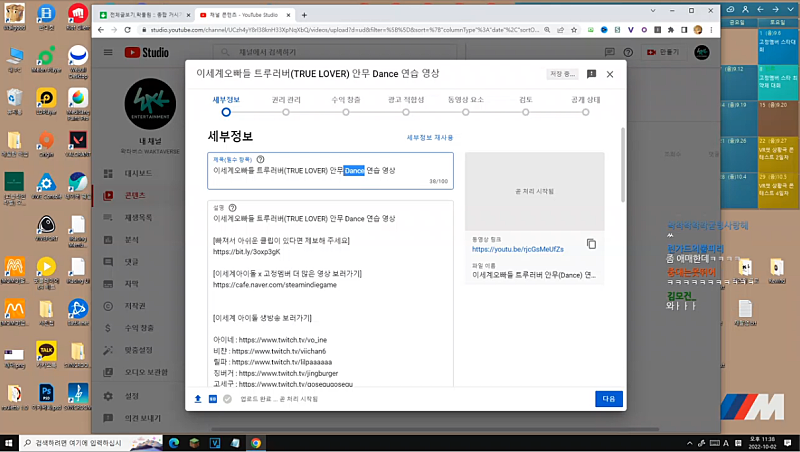Image resolution: width=800 pixels, height=452 pixels.
Task: Open Chrome from the Windows taskbar
Action: point(256,442)
